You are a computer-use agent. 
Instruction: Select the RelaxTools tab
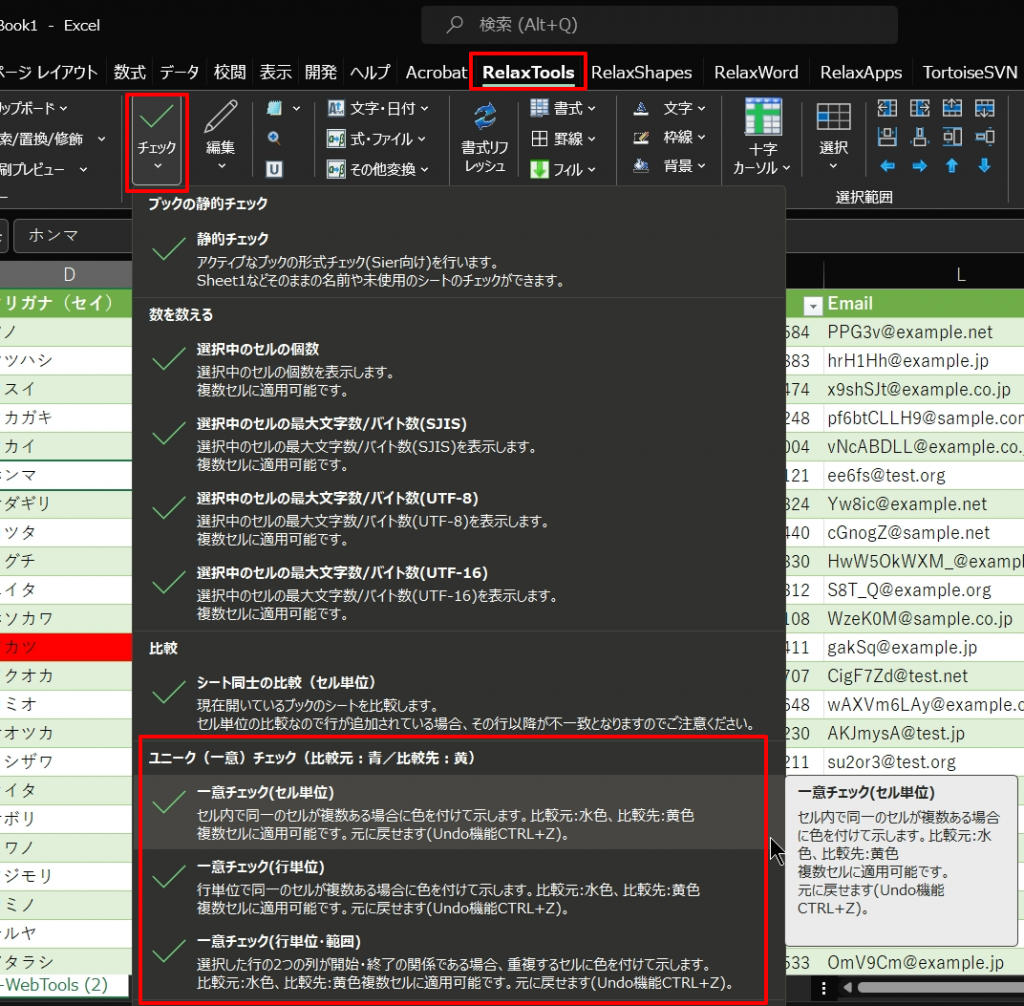click(528, 72)
